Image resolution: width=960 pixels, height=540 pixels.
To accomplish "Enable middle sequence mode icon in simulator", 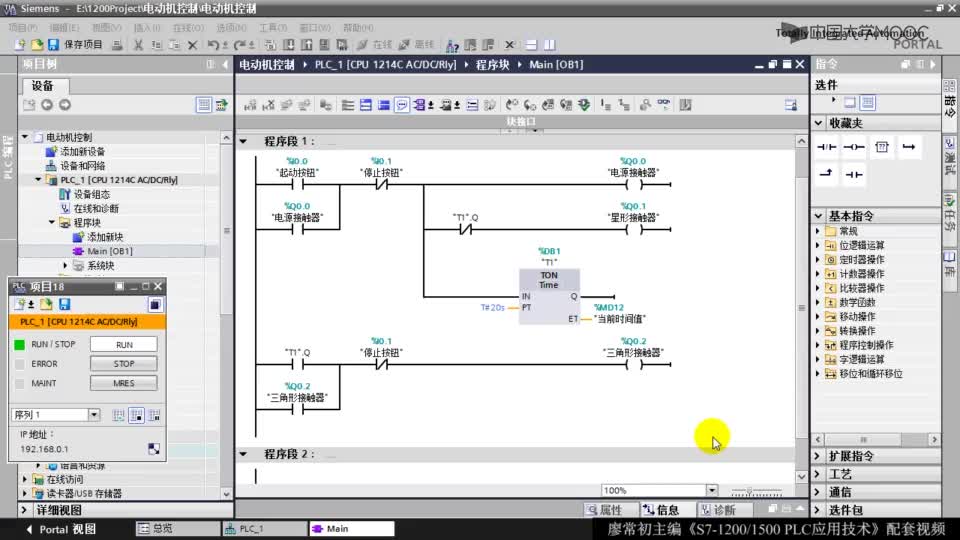I will tap(137, 415).
